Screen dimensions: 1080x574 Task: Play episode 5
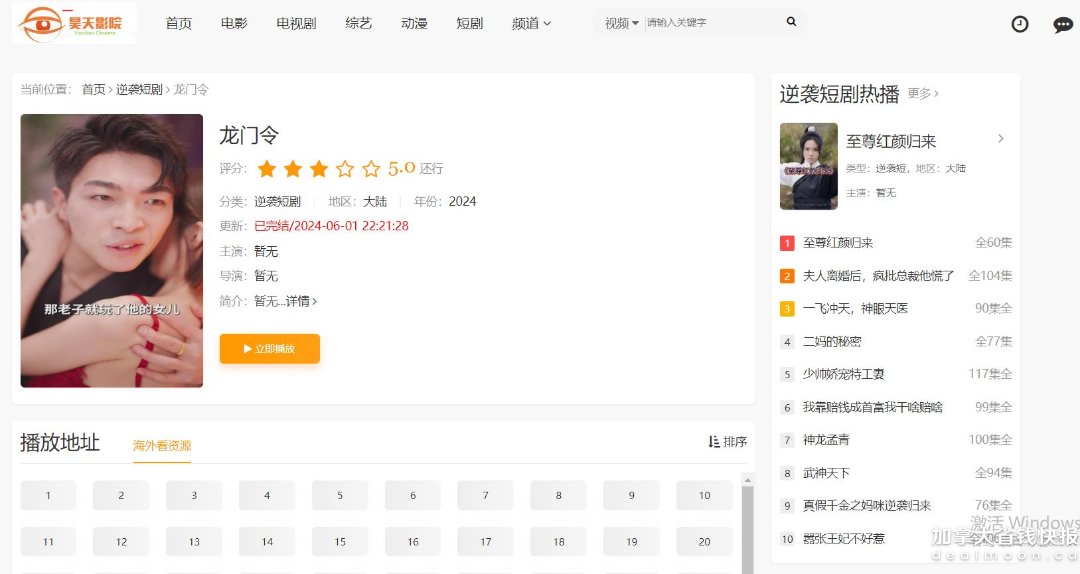[x=340, y=495]
